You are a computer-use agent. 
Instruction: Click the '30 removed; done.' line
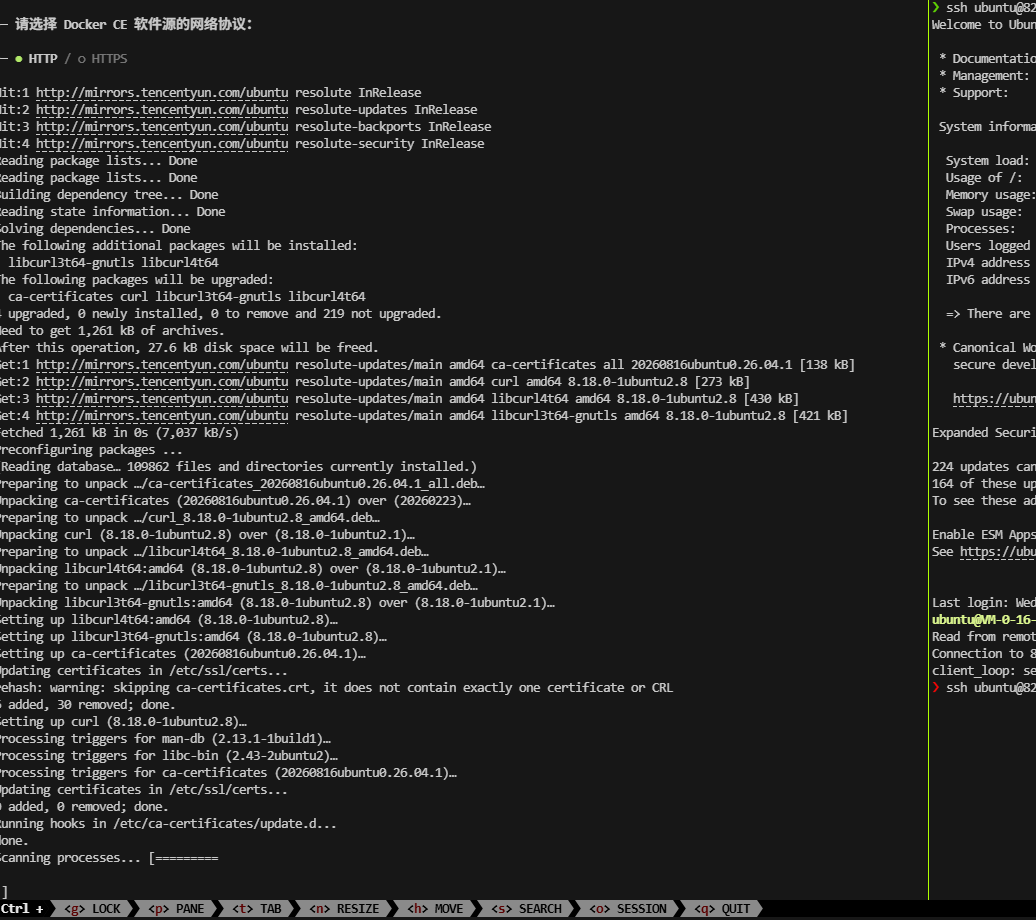pos(88,705)
